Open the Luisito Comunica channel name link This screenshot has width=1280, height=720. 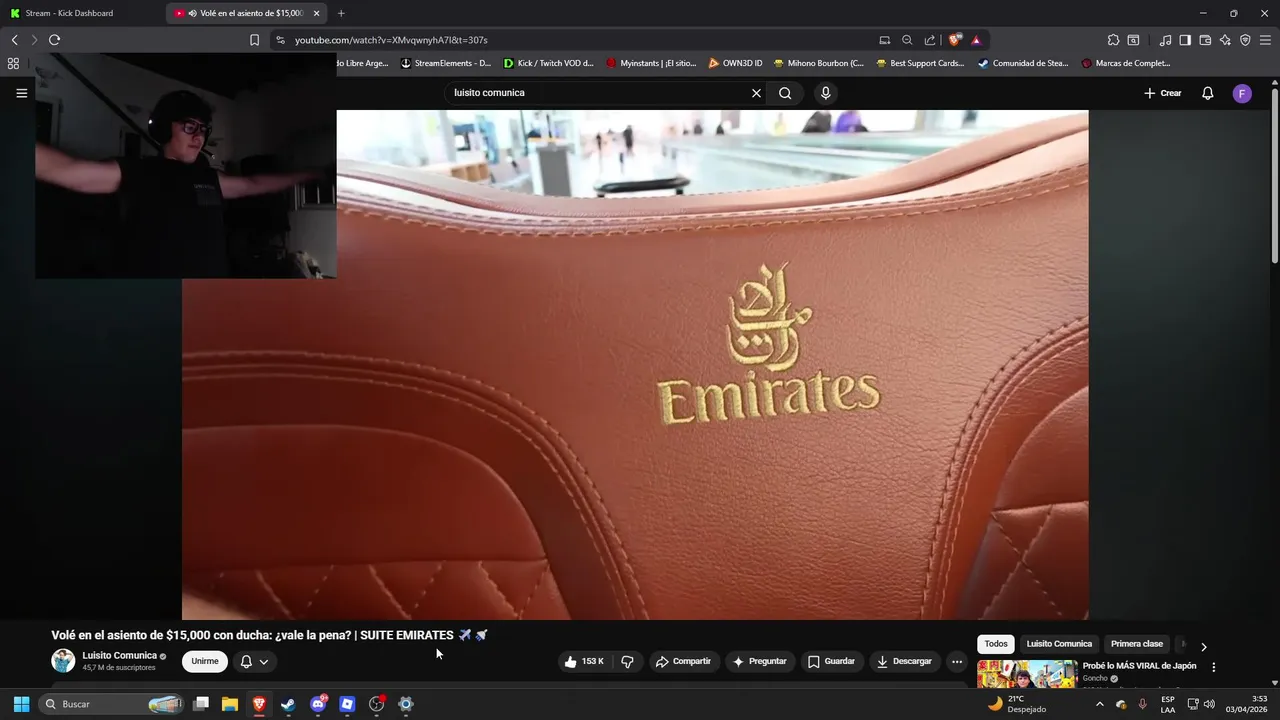pyautogui.click(x=119, y=656)
